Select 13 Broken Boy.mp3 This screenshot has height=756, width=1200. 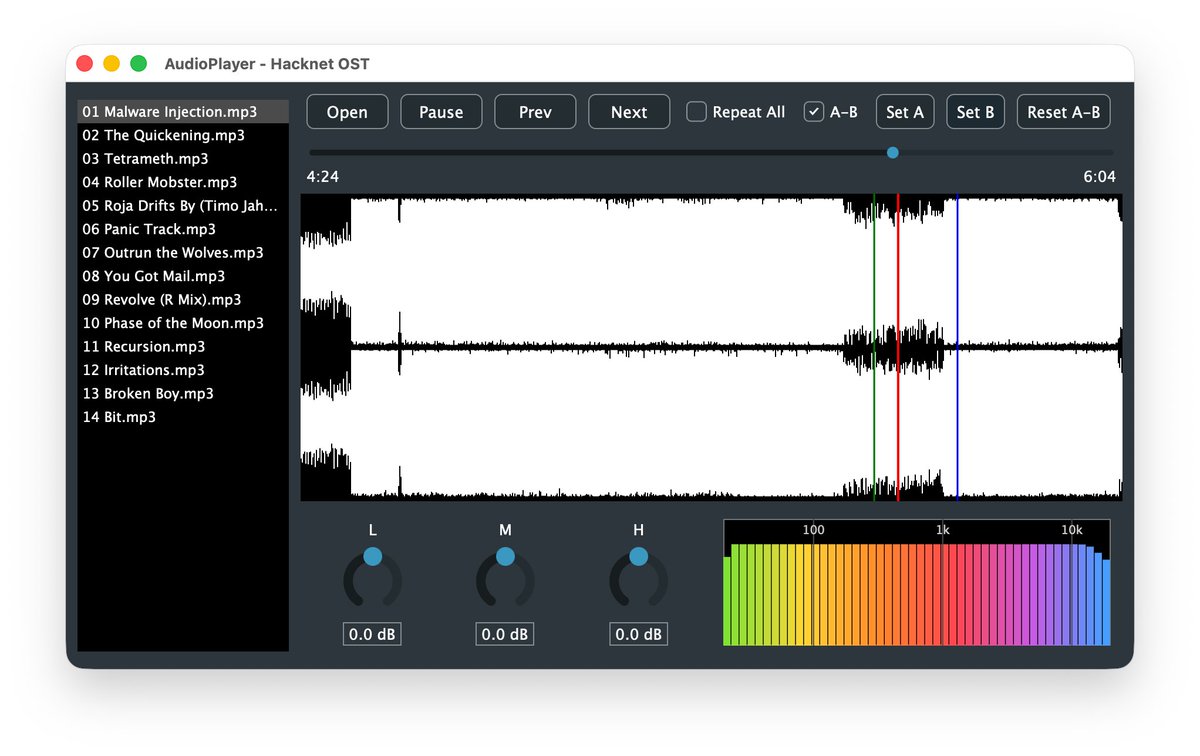pyautogui.click(x=183, y=394)
